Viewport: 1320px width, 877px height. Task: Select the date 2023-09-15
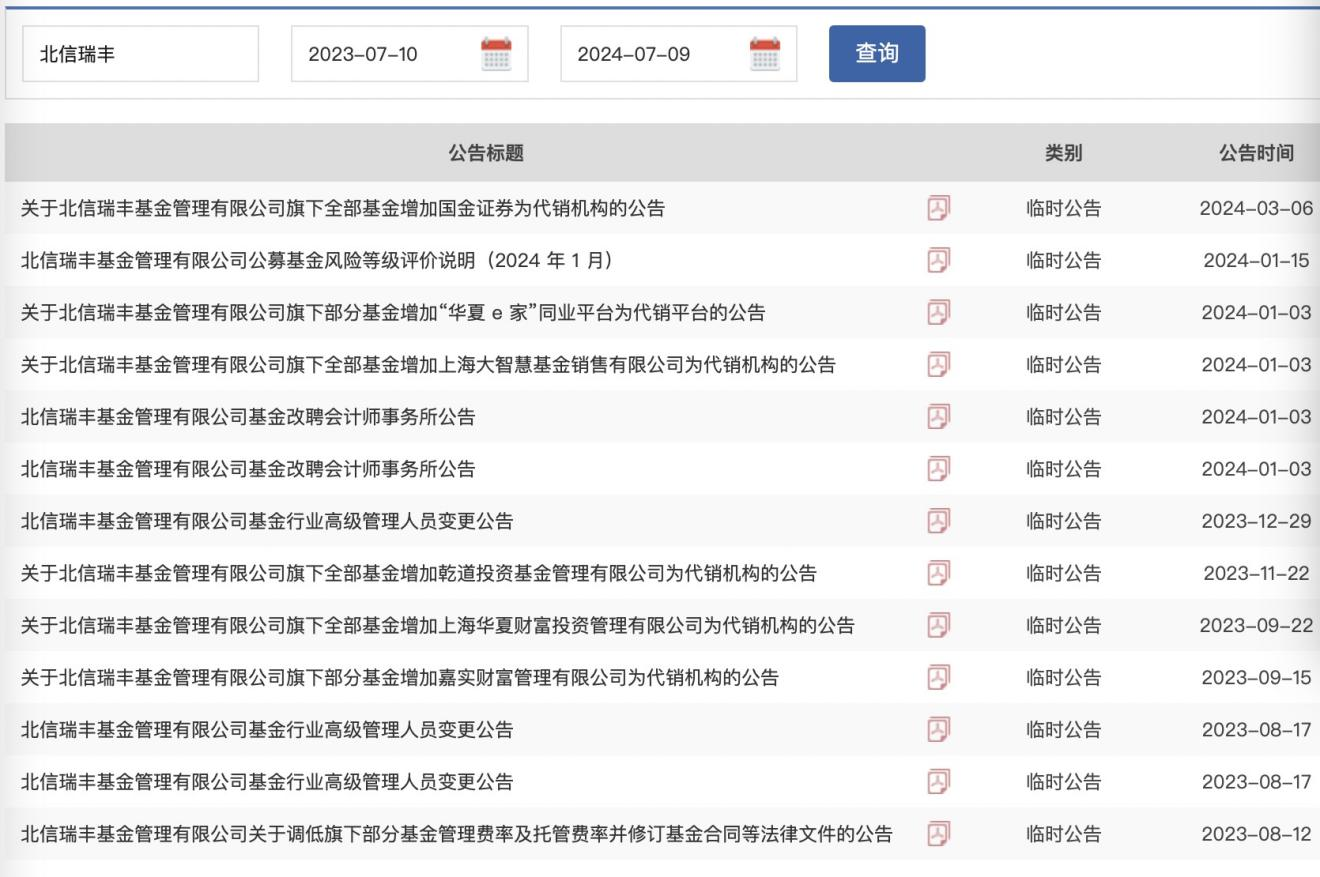(1256, 677)
